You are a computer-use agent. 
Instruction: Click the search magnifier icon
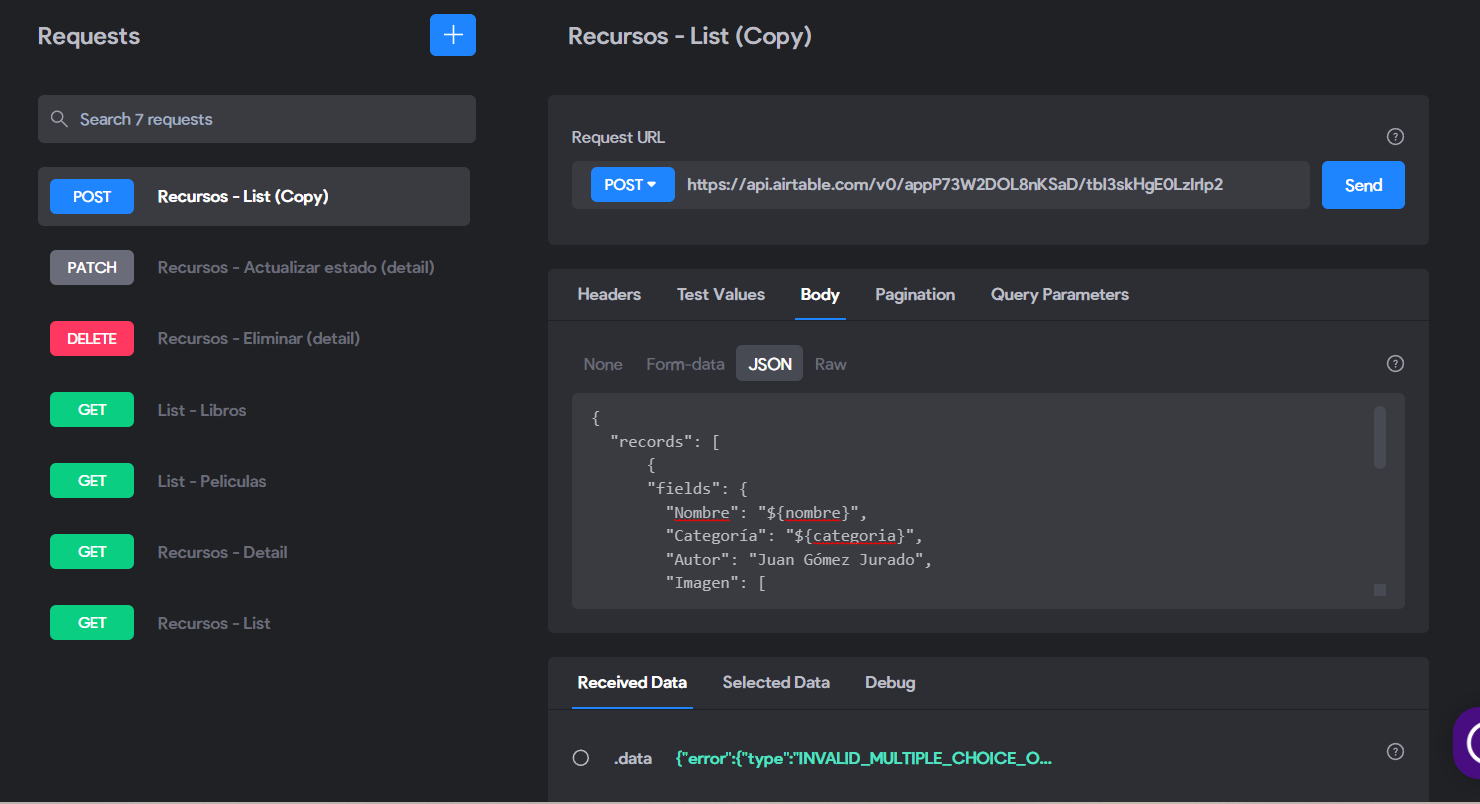pos(59,119)
